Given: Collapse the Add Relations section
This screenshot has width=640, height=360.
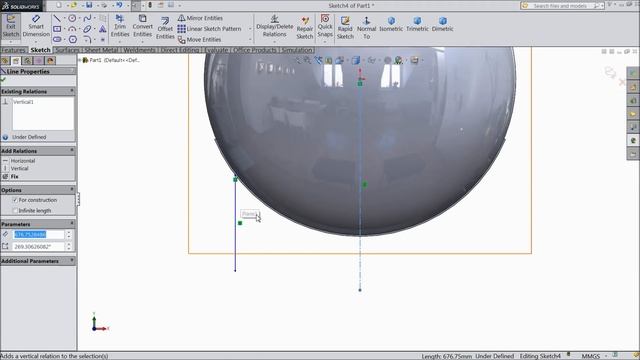Looking at the screenshot, I should (72, 151).
